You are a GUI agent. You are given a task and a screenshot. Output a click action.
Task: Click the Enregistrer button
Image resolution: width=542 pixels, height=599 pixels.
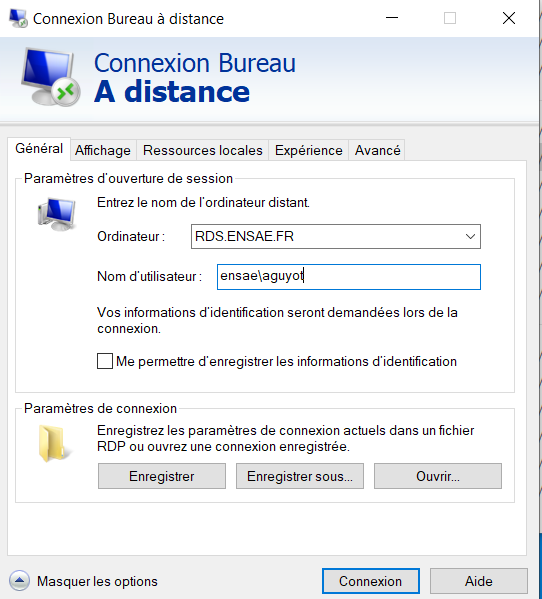(x=162, y=476)
